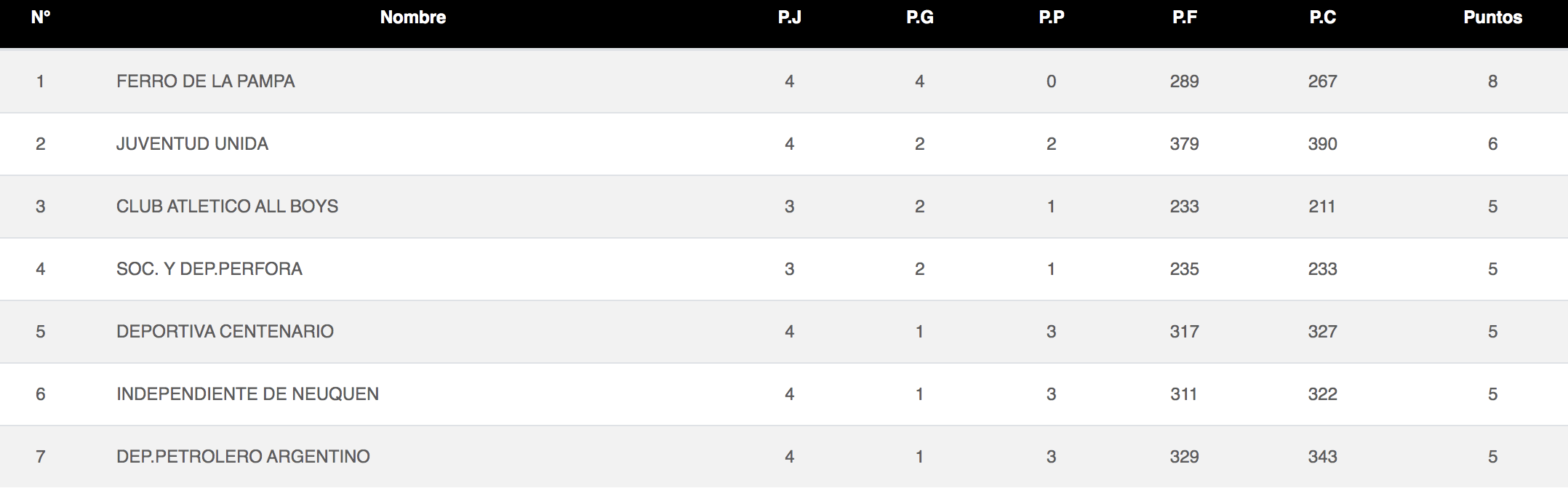Image resolution: width=1568 pixels, height=499 pixels.
Task: Click the P.G column header
Action: click(919, 17)
